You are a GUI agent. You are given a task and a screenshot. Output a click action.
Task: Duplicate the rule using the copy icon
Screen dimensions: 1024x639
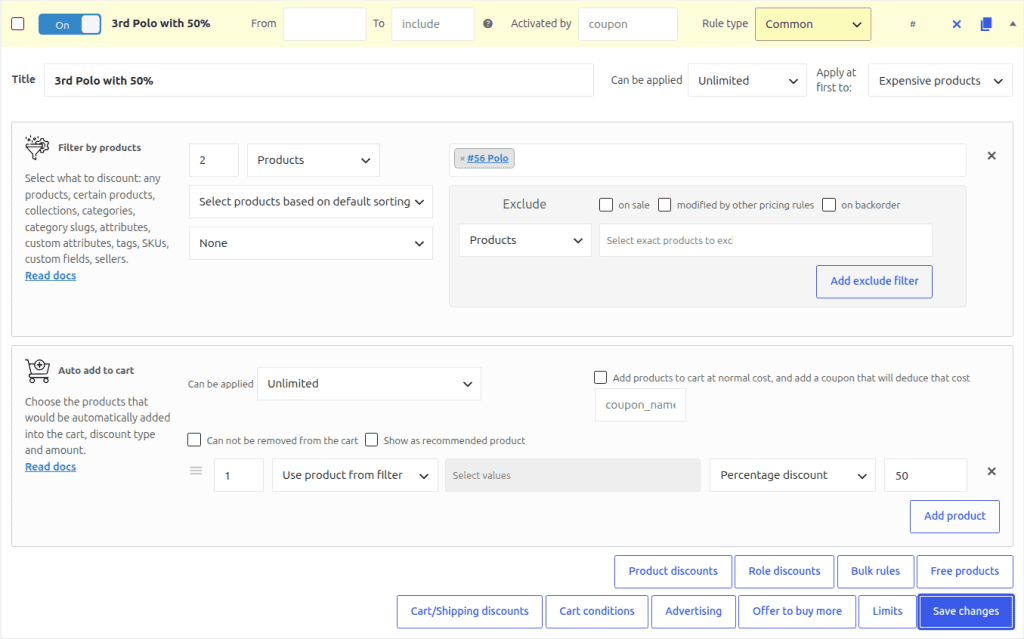coord(986,24)
